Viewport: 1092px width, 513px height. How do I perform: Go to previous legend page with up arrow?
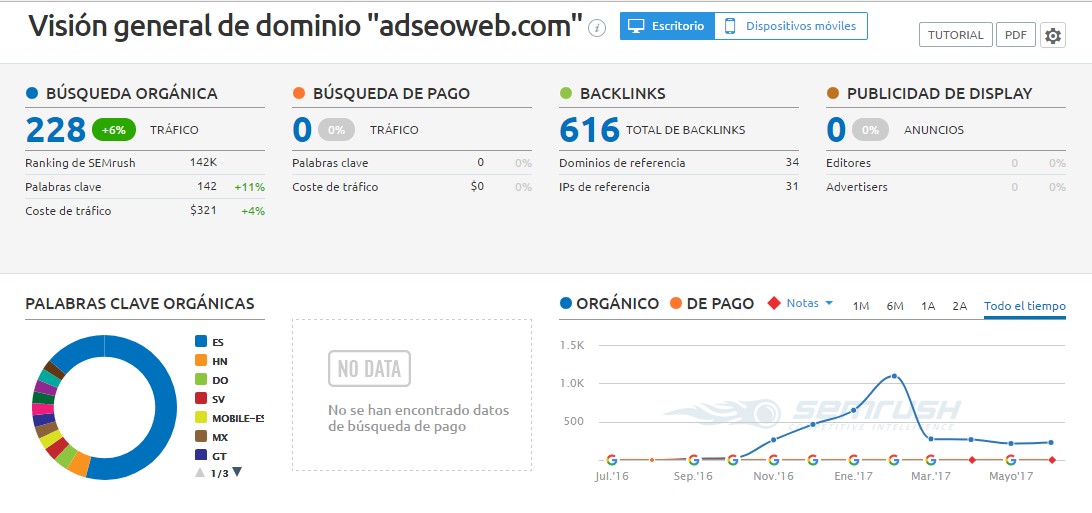click(200, 473)
